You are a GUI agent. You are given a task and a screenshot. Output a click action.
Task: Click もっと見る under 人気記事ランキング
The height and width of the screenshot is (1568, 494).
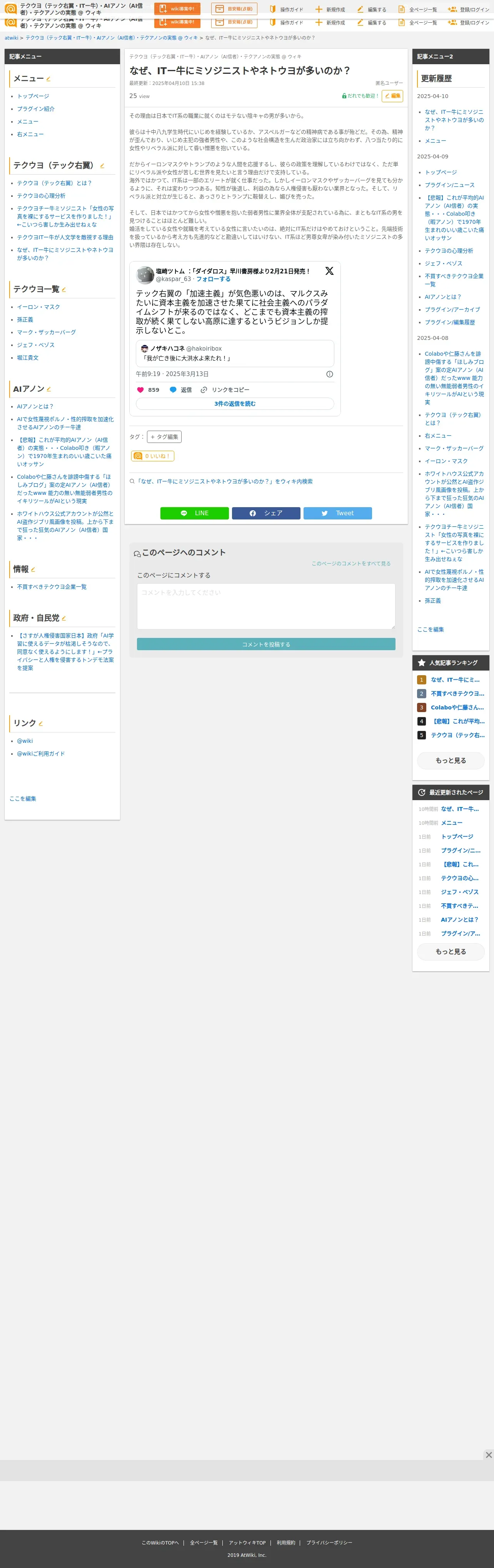coord(451,760)
